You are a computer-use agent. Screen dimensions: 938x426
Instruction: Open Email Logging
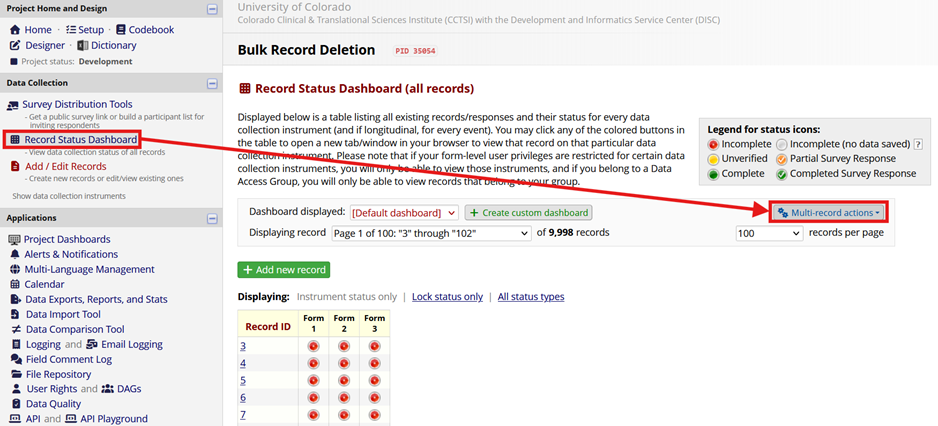point(132,344)
